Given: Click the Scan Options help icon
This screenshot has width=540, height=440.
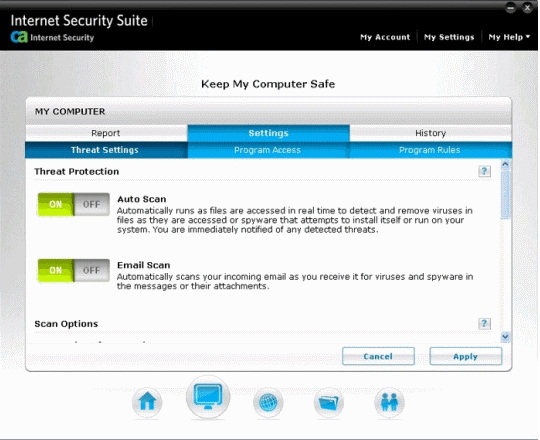Looking at the screenshot, I should [x=484, y=324].
